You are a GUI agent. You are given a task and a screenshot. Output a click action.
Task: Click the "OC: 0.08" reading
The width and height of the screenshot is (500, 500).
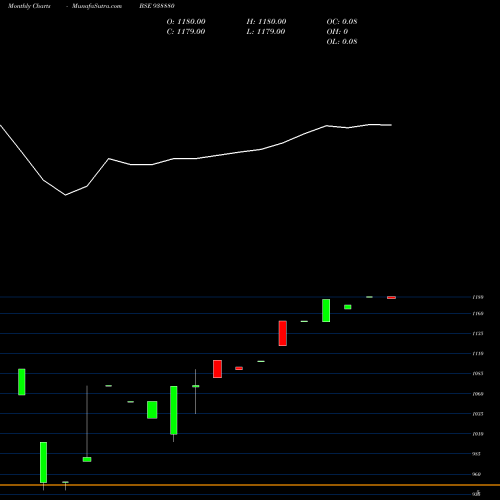342,22
